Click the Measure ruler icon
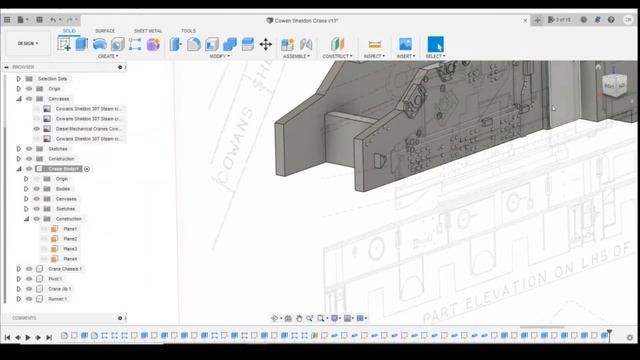 [x=374, y=44]
